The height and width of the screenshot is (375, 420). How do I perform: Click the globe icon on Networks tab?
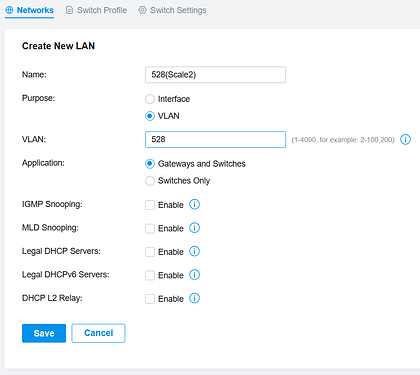[10, 10]
